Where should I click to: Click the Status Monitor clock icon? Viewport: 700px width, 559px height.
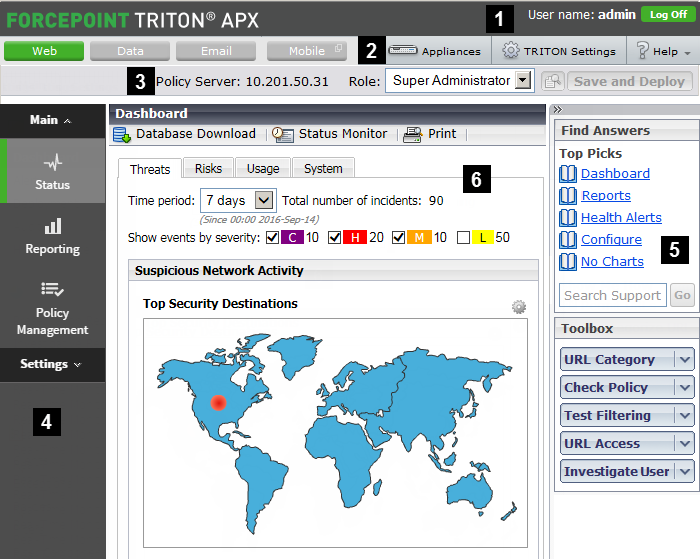[283, 135]
